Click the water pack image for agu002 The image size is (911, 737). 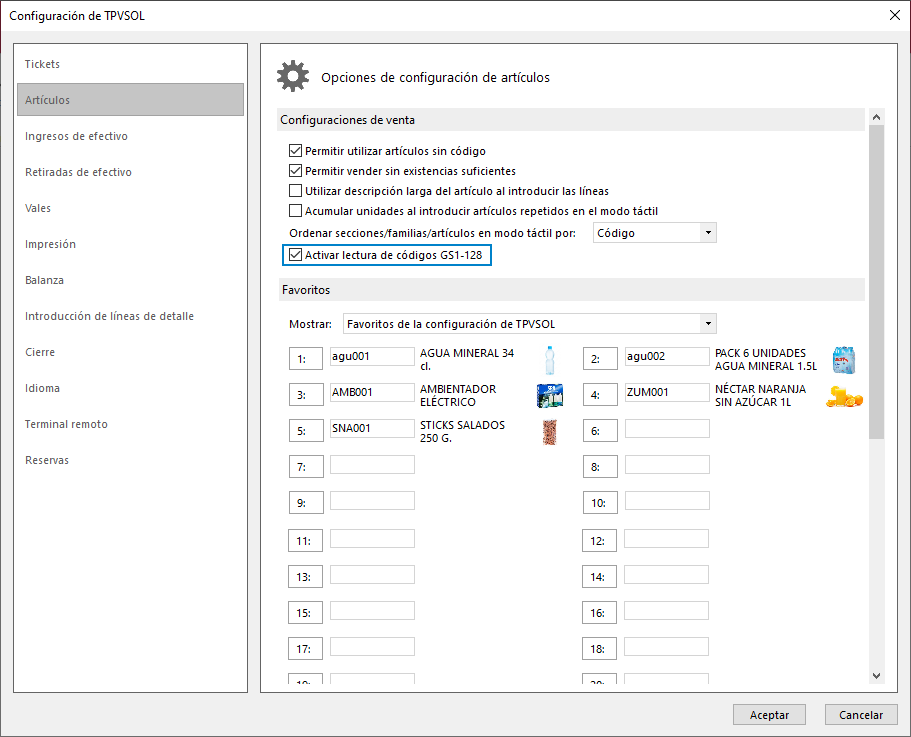(x=844, y=360)
